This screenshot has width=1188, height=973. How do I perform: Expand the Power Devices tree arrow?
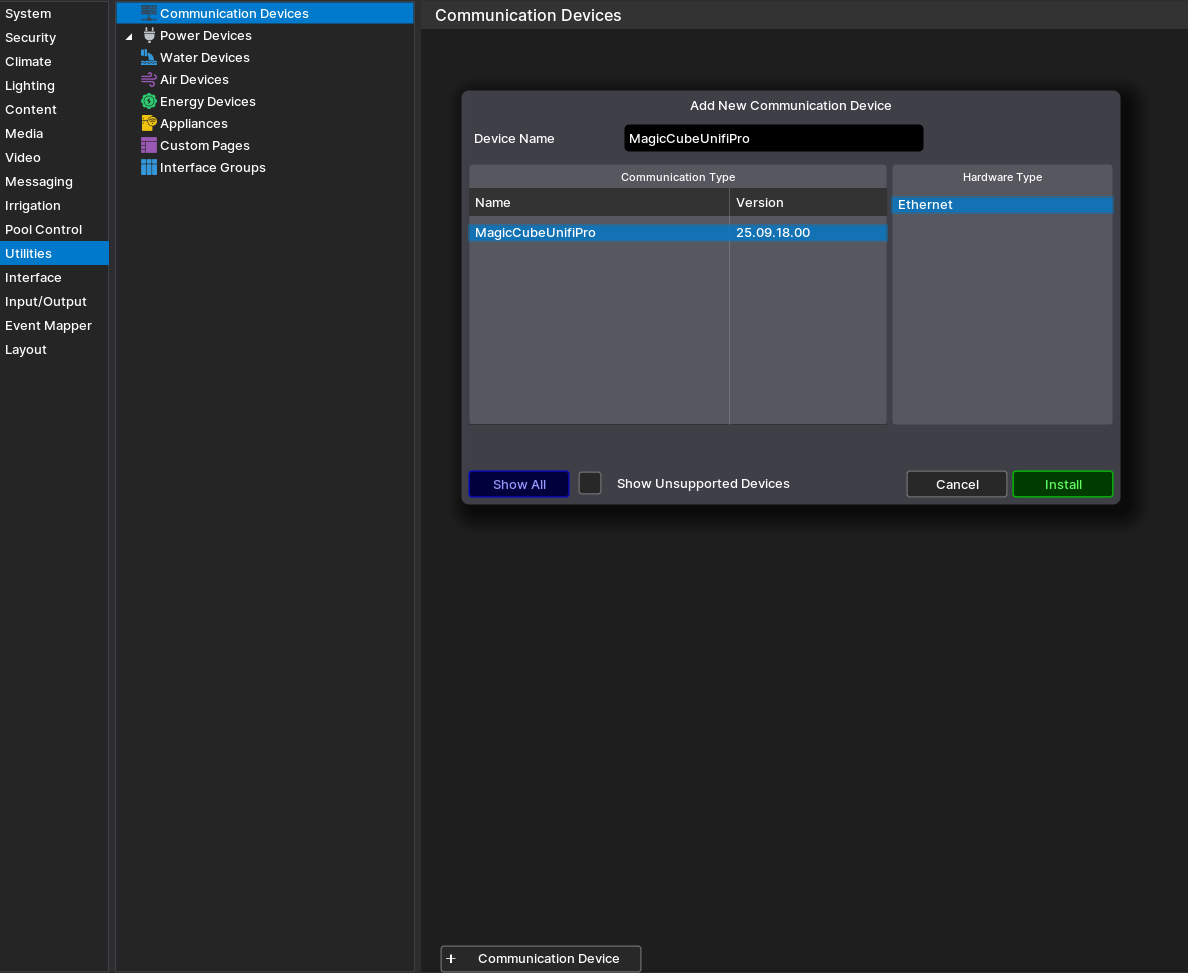[128, 36]
